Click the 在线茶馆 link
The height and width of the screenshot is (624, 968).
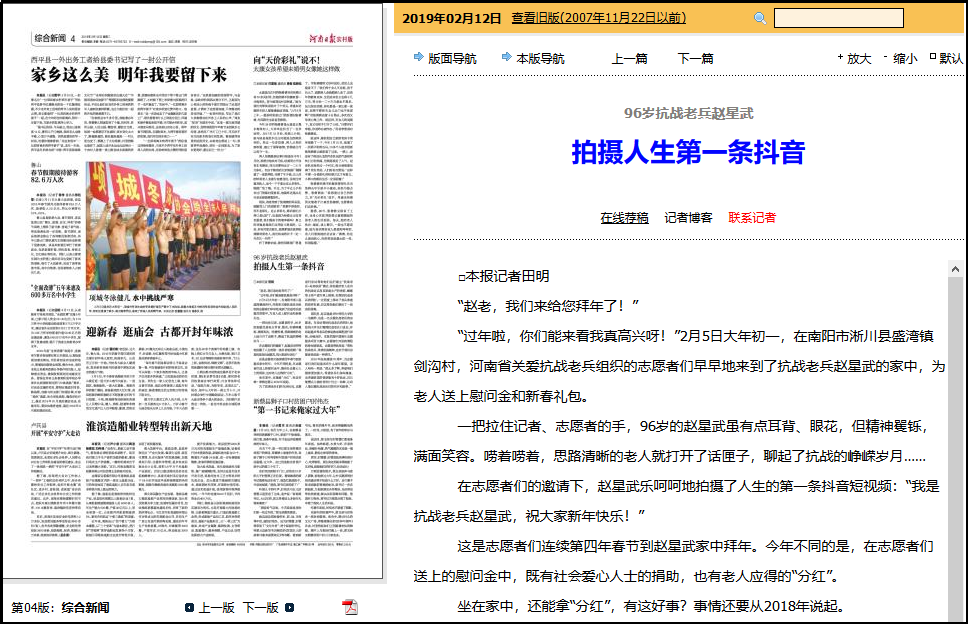coord(624,217)
